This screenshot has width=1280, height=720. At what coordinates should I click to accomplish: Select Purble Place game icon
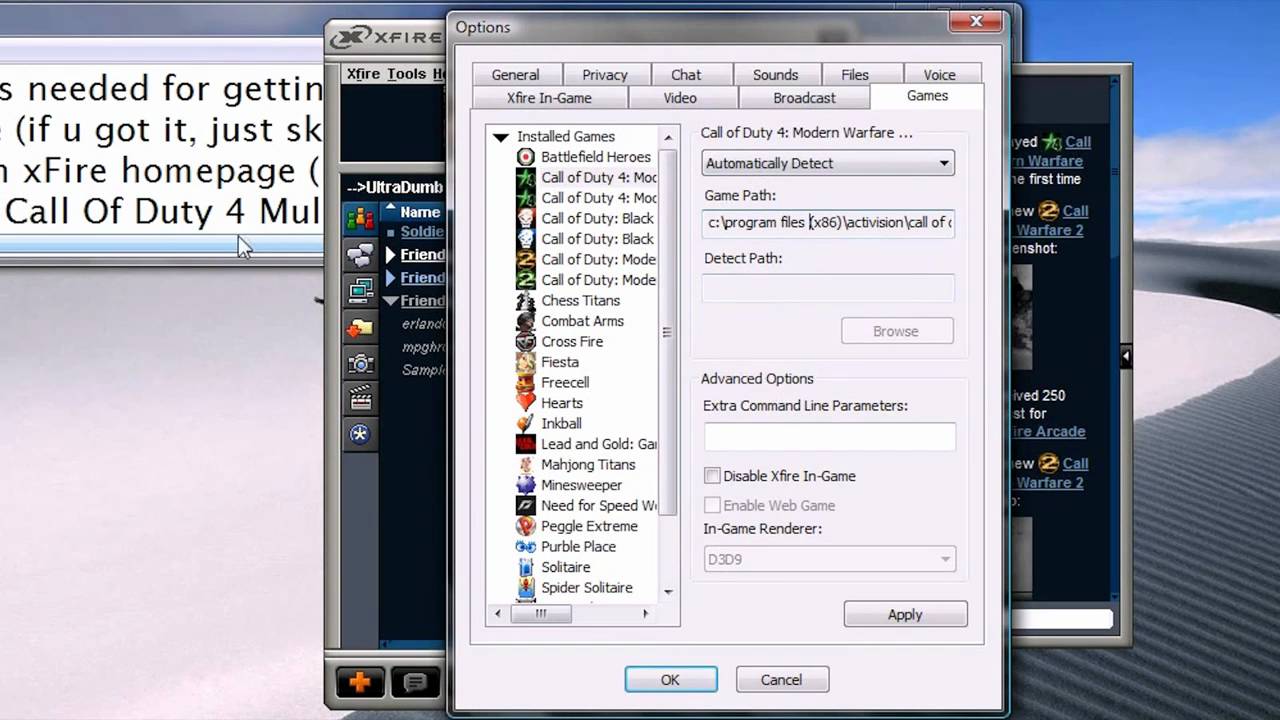coord(525,547)
